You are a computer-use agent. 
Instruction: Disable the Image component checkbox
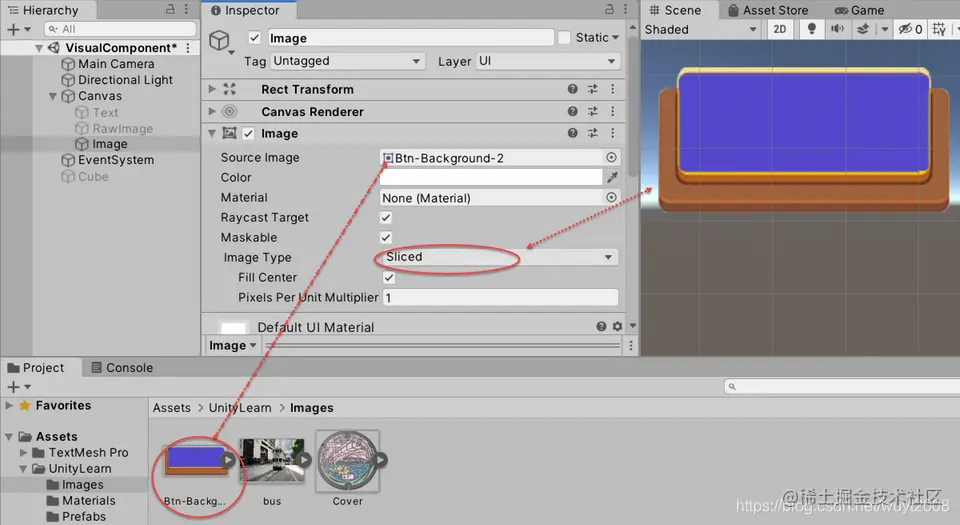(x=248, y=133)
